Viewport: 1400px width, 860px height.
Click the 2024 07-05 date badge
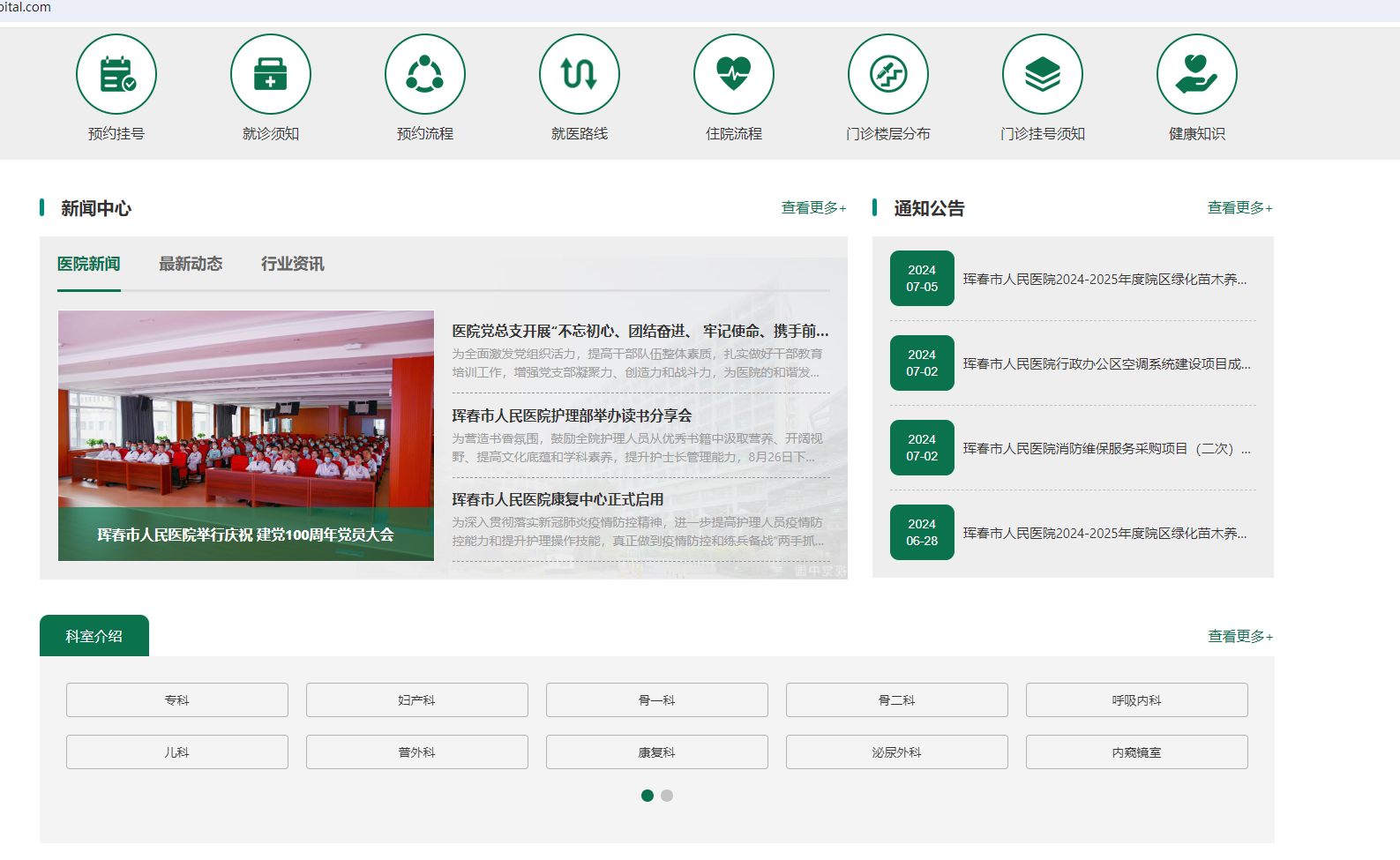coord(922,279)
